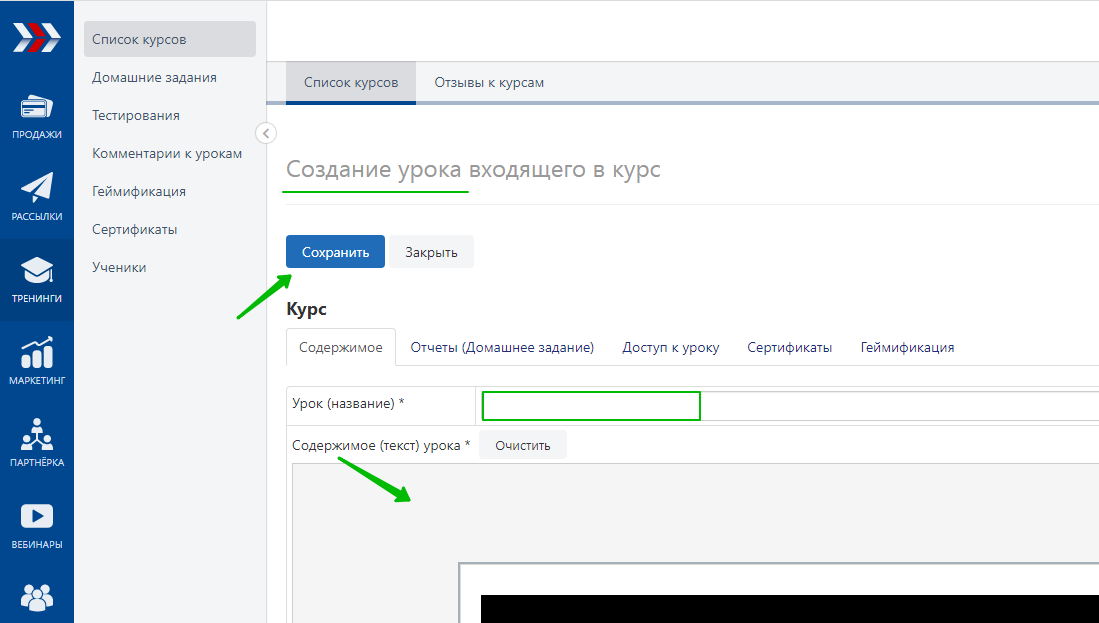
Task: Switch to the Отзывы к курсам tab
Action: 489,83
